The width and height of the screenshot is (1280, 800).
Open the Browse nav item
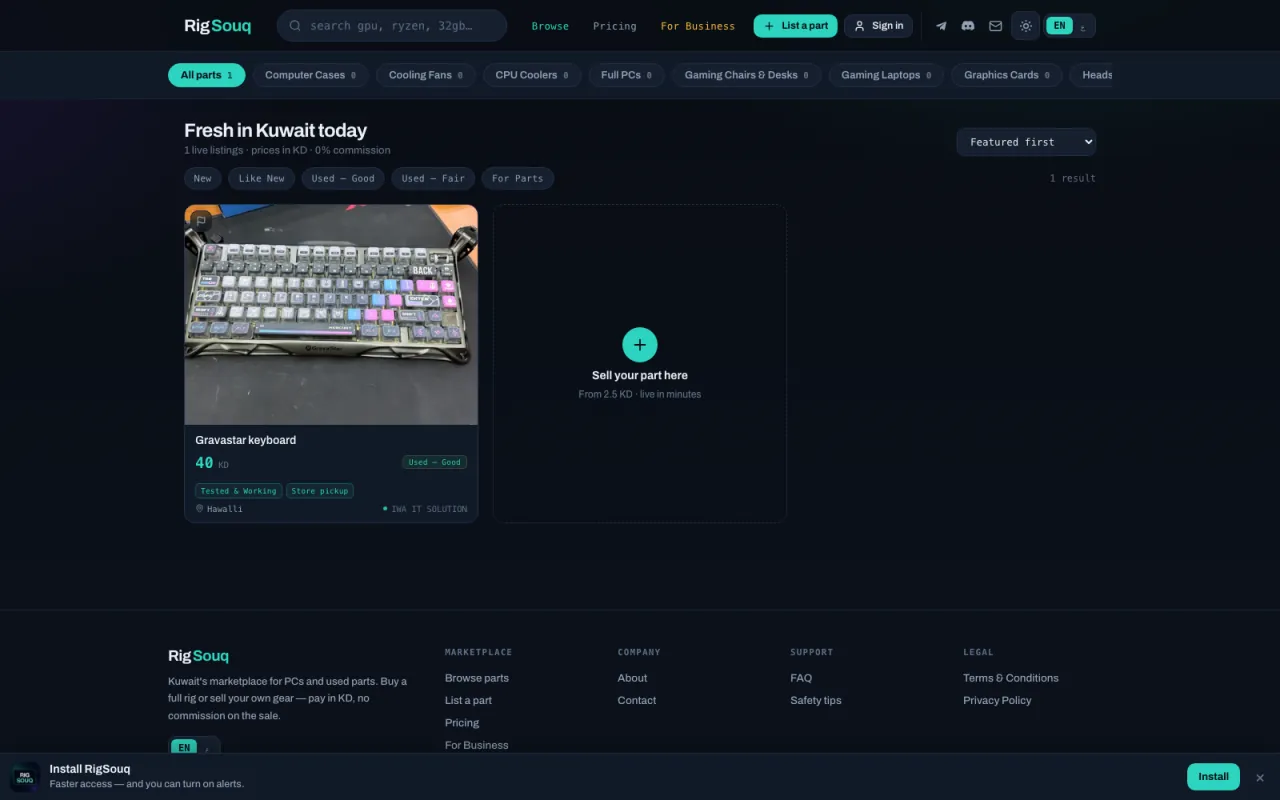550,26
